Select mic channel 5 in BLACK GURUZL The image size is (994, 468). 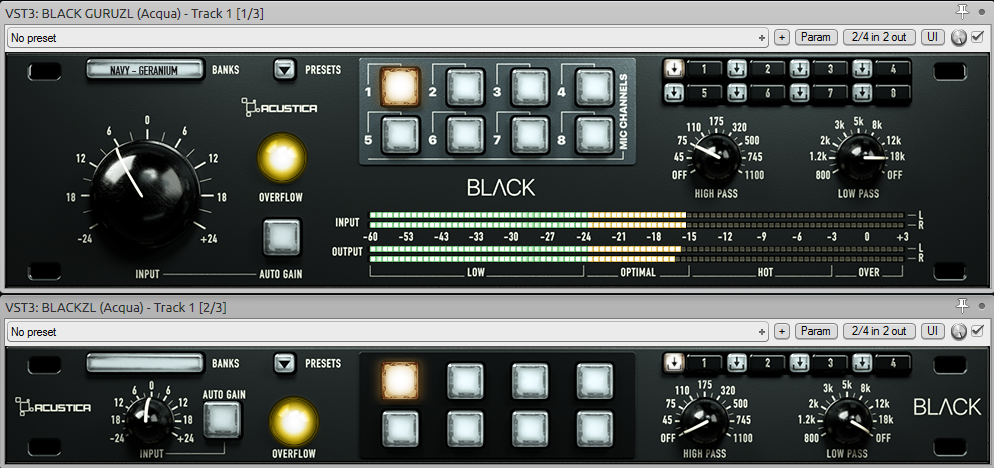[x=401, y=134]
